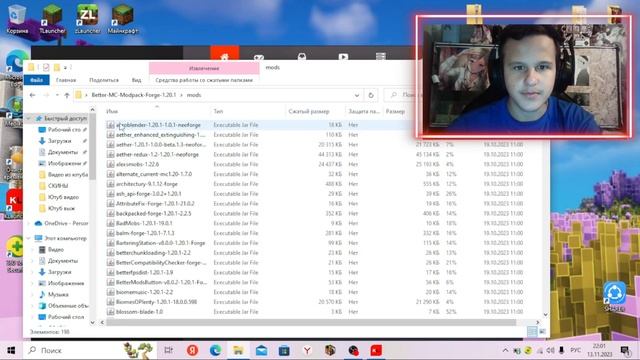Open the Файл tab
This screenshot has width=640, height=360.
coord(36,80)
